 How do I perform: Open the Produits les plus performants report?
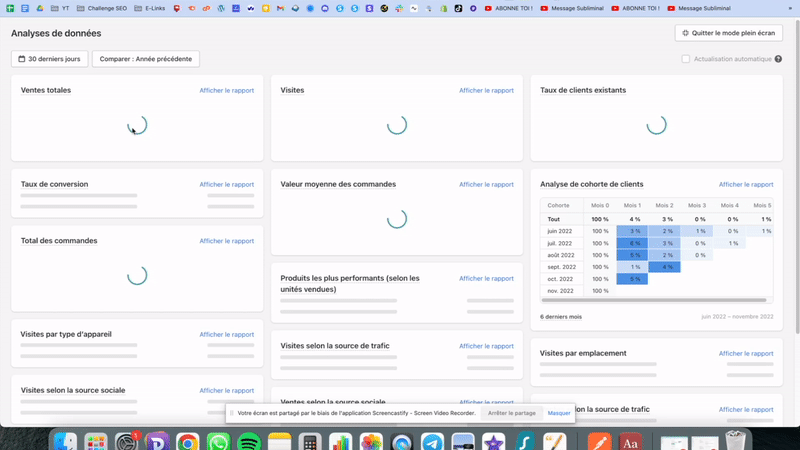tap(486, 279)
